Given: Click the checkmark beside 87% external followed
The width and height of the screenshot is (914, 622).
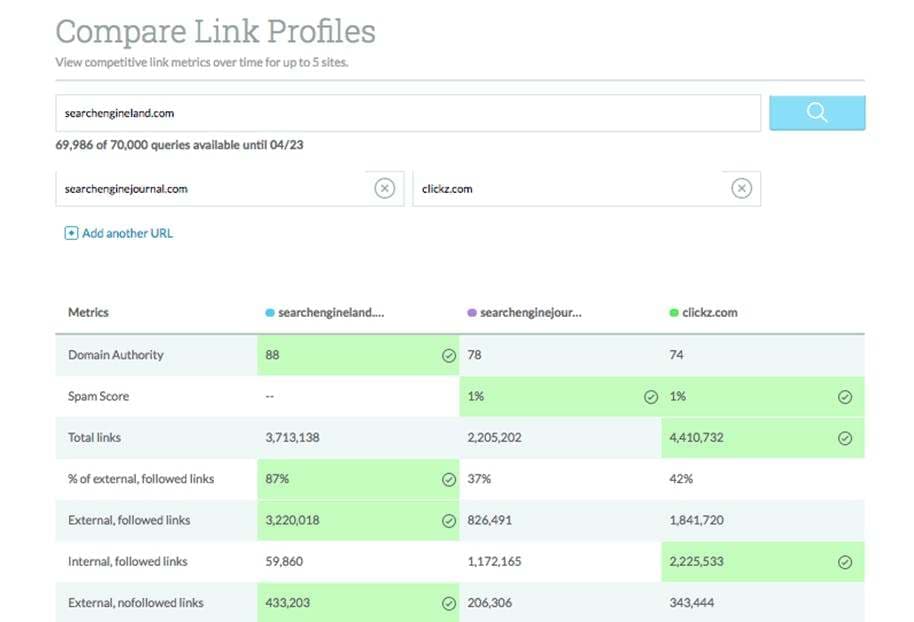Looking at the screenshot, I should pyautogui.click(x=449, y=479).
